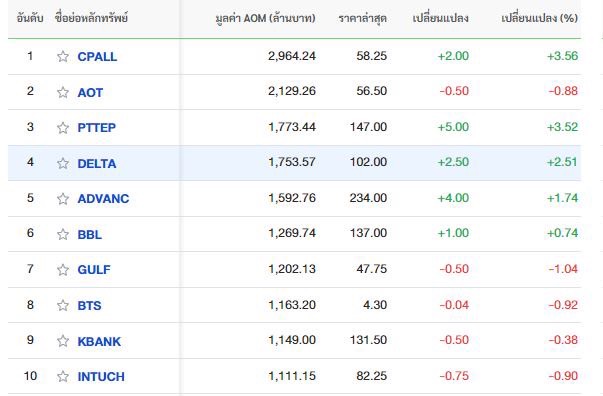This screenshot has height=396, width=603.
Task: Open the KBANK symbol page
Action: pyautogui.click(x=99, y=341)
